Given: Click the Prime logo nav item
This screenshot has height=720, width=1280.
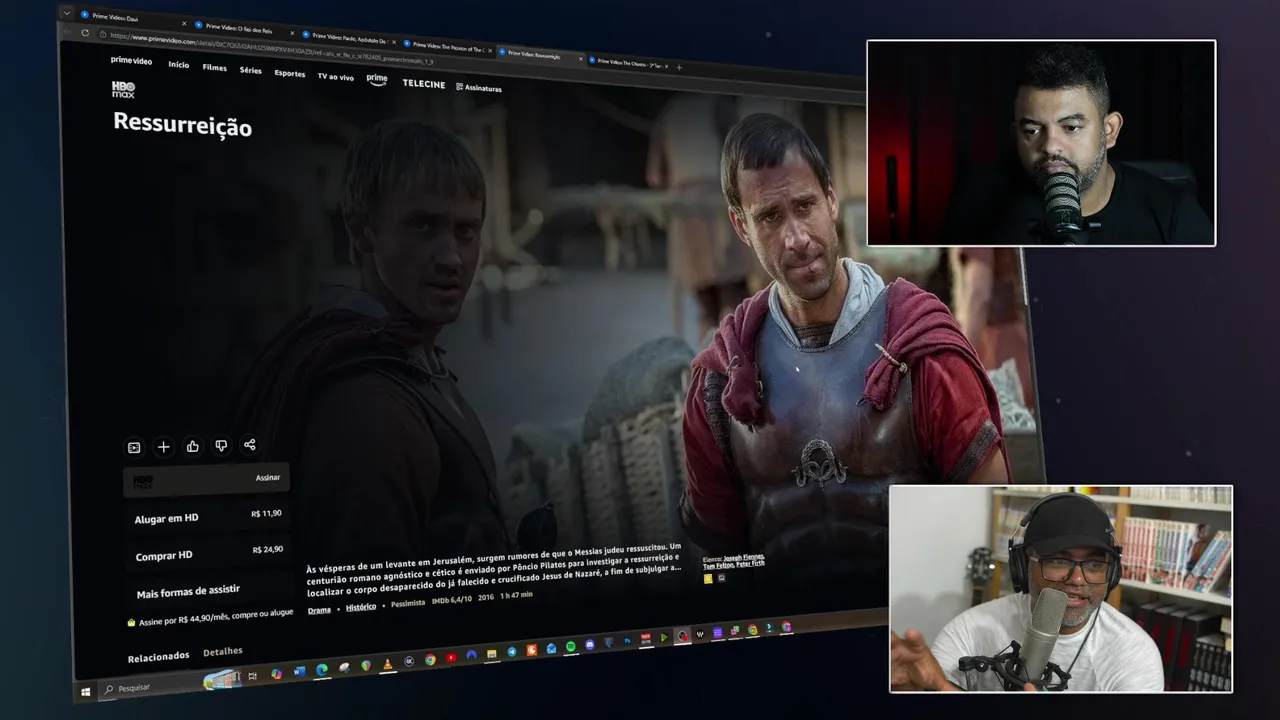Looking at the screenshot, I should click(377, 80).
